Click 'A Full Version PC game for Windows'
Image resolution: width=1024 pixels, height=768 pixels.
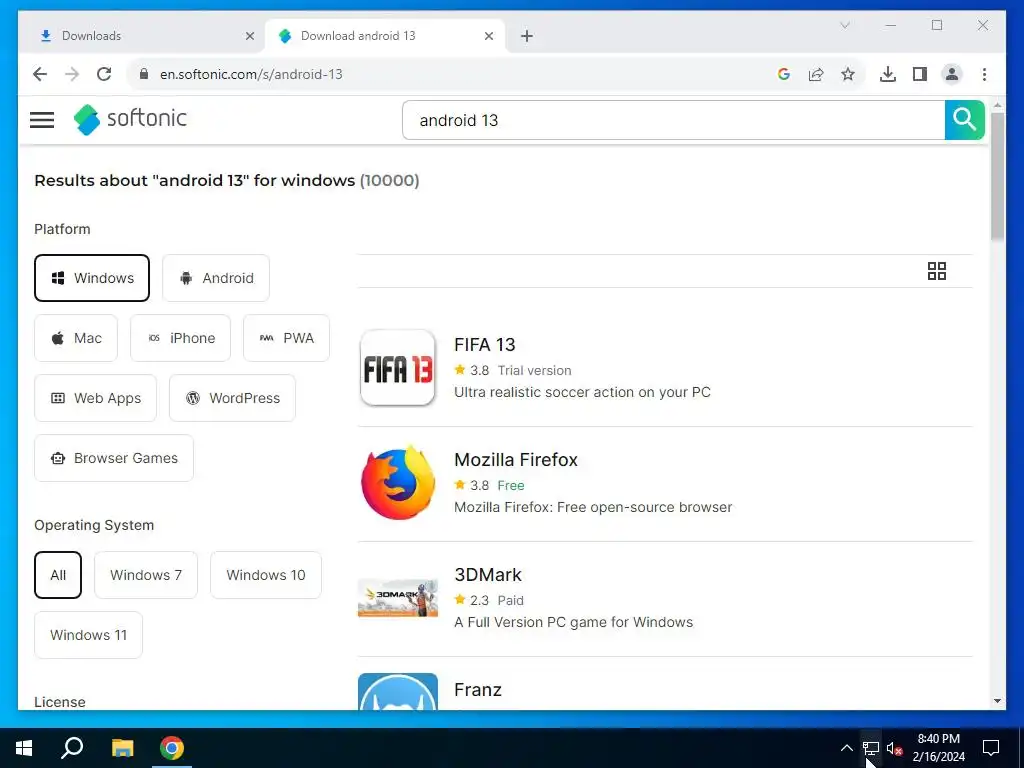[x=573, y=622]
